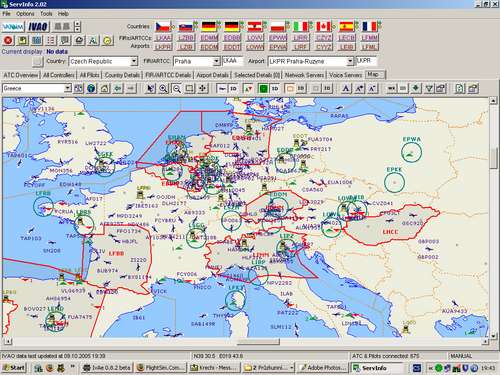Click the zoom in magnifier on map toolbar
This screenshot has width=500, height=375.
[x=163, y=88]
